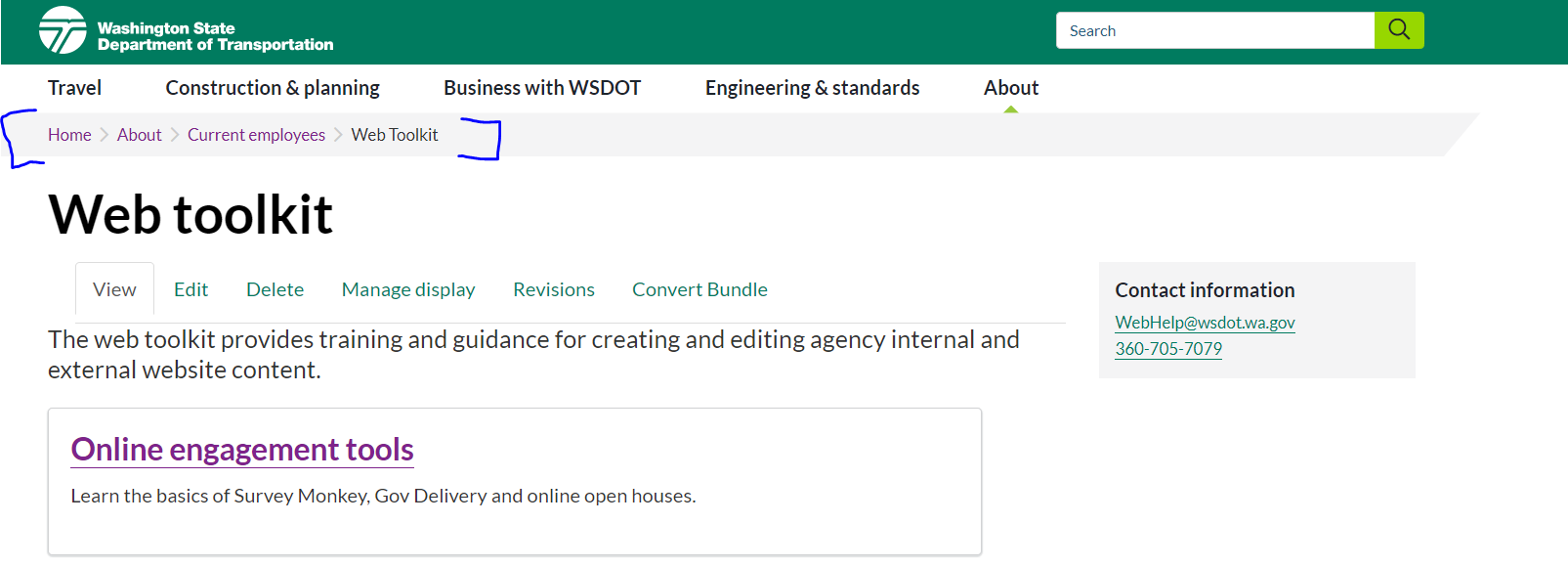
Task: Click the green search magnifier button
Action: (x=1398, y=30)
